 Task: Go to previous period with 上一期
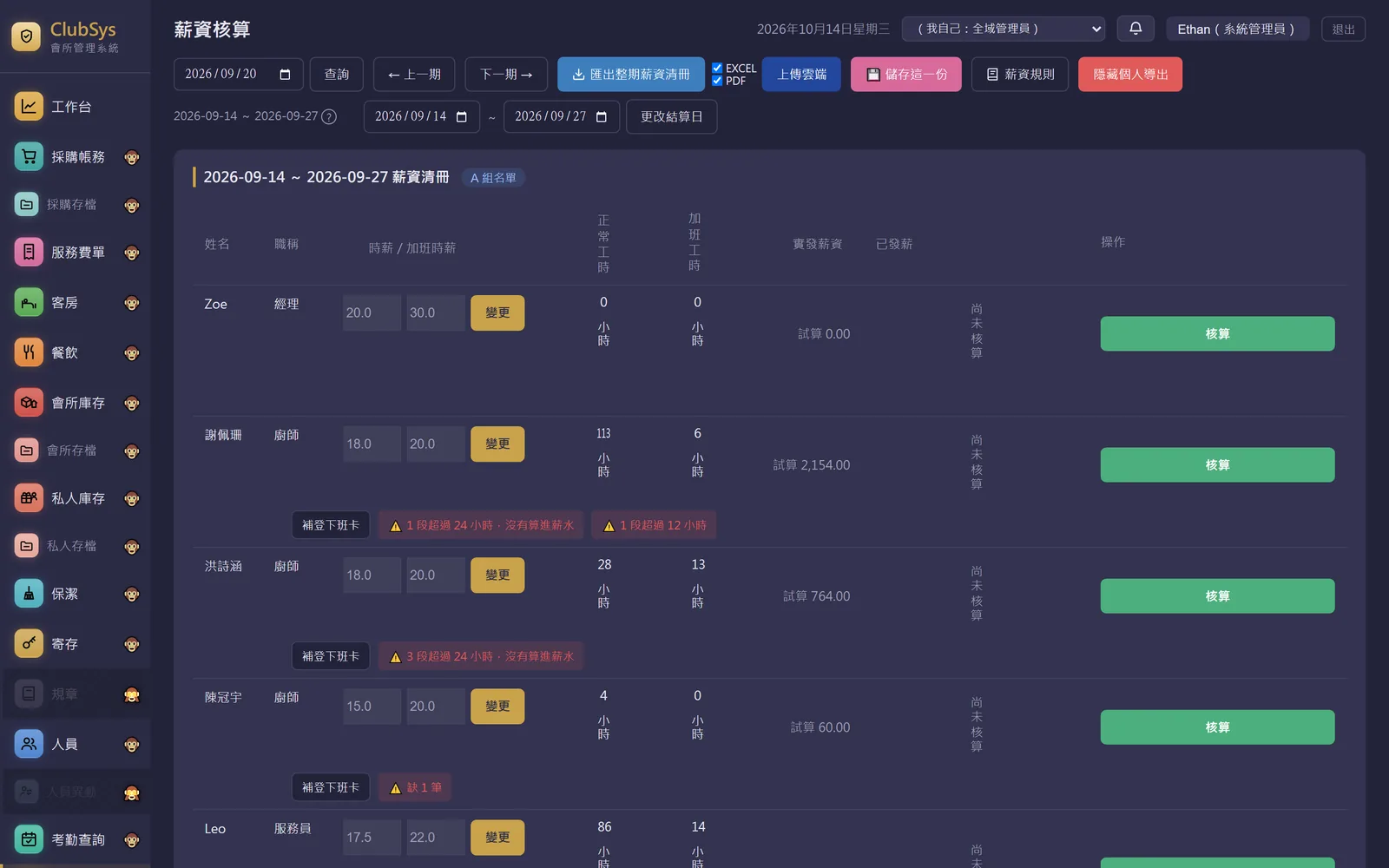pyautogui.click(x=414, y=75)
